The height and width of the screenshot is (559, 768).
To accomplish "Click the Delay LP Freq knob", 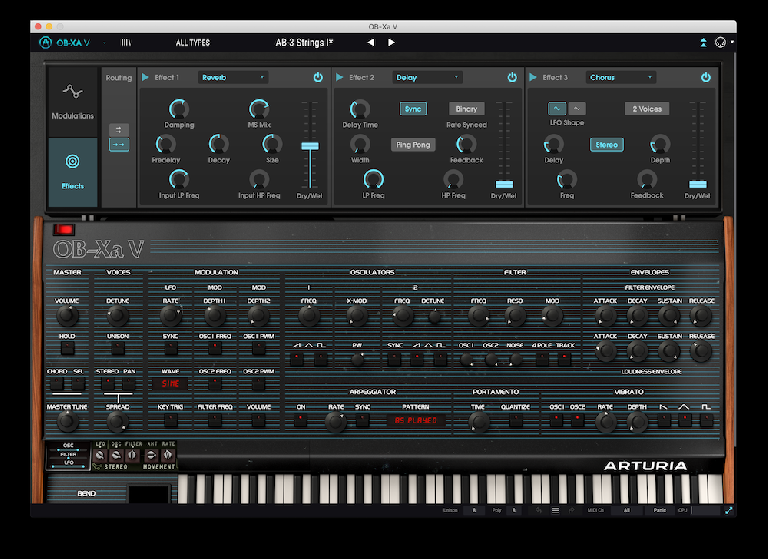I will coord(373,180).
